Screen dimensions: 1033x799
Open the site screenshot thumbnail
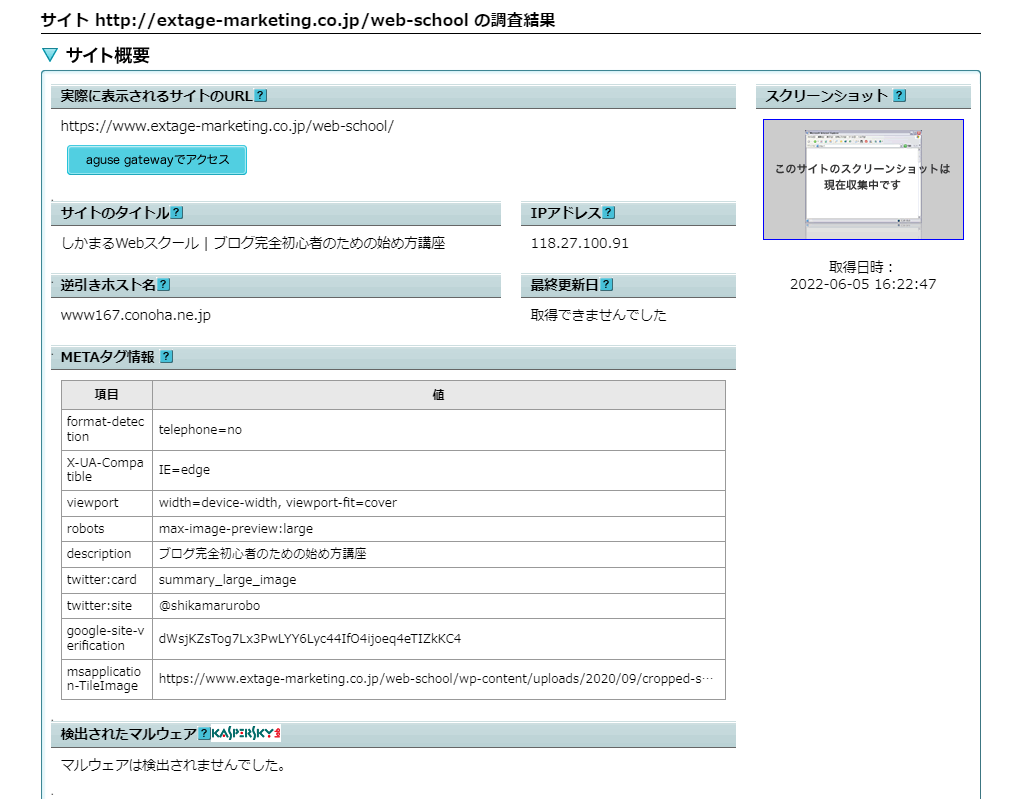tap(863, 179)
